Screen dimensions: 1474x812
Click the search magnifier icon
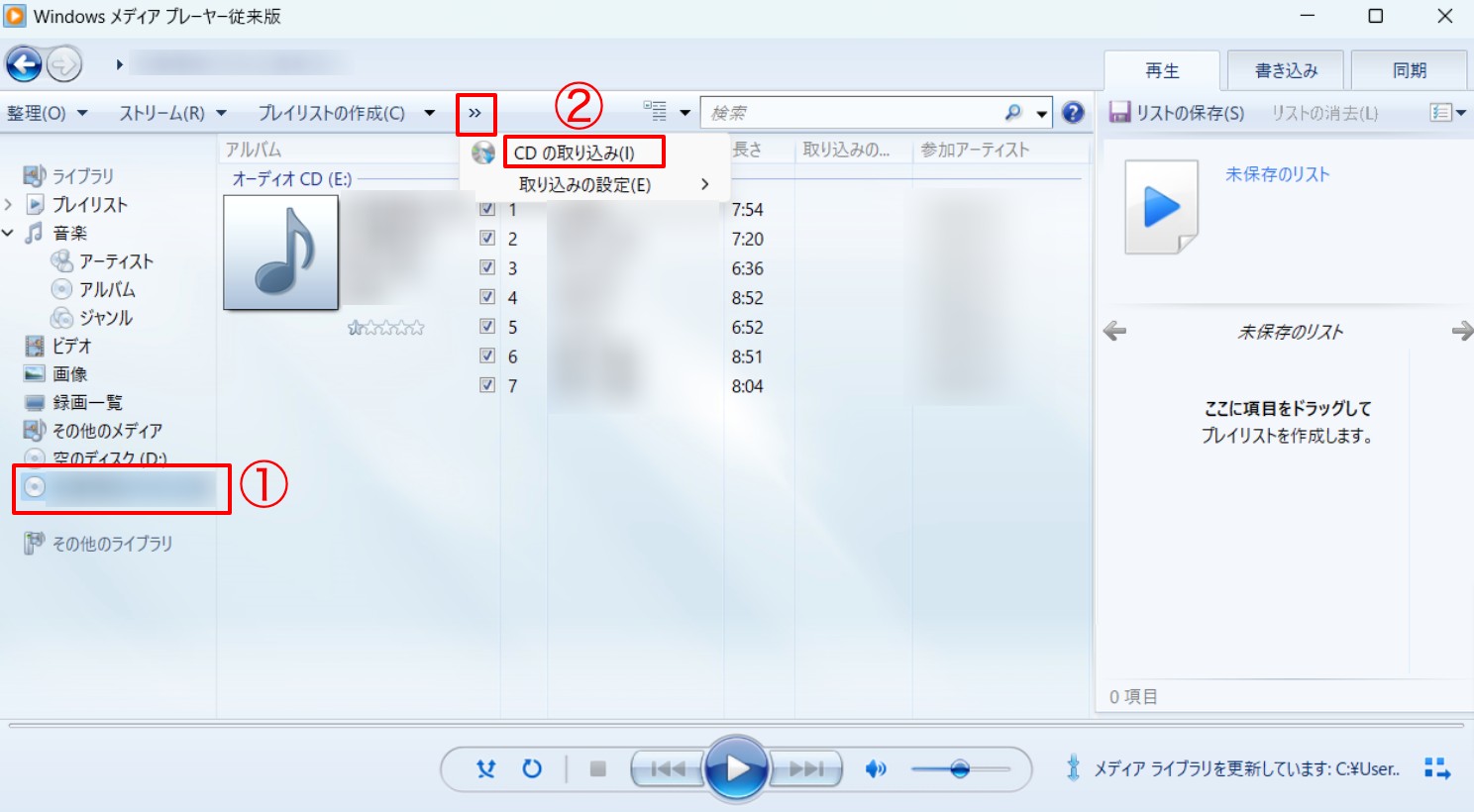click(x=1012, y=113)
